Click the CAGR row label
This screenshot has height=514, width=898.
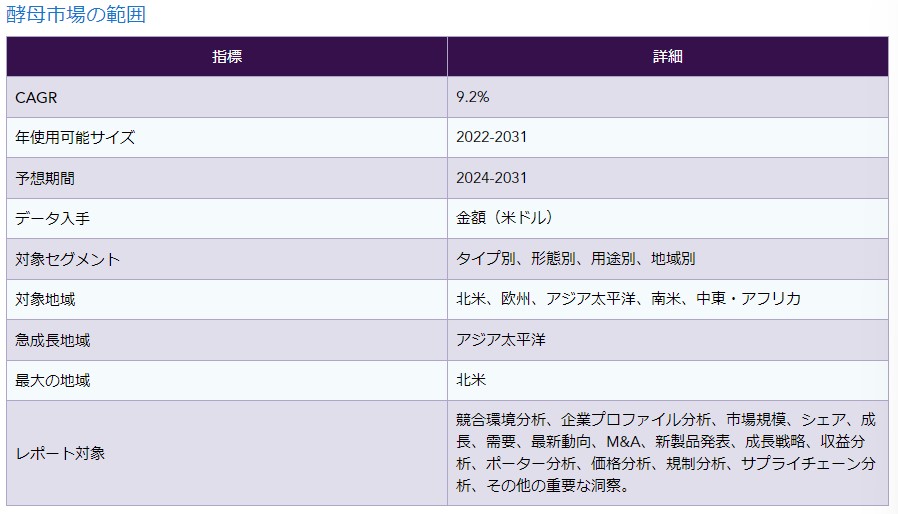tap(36, 97)
